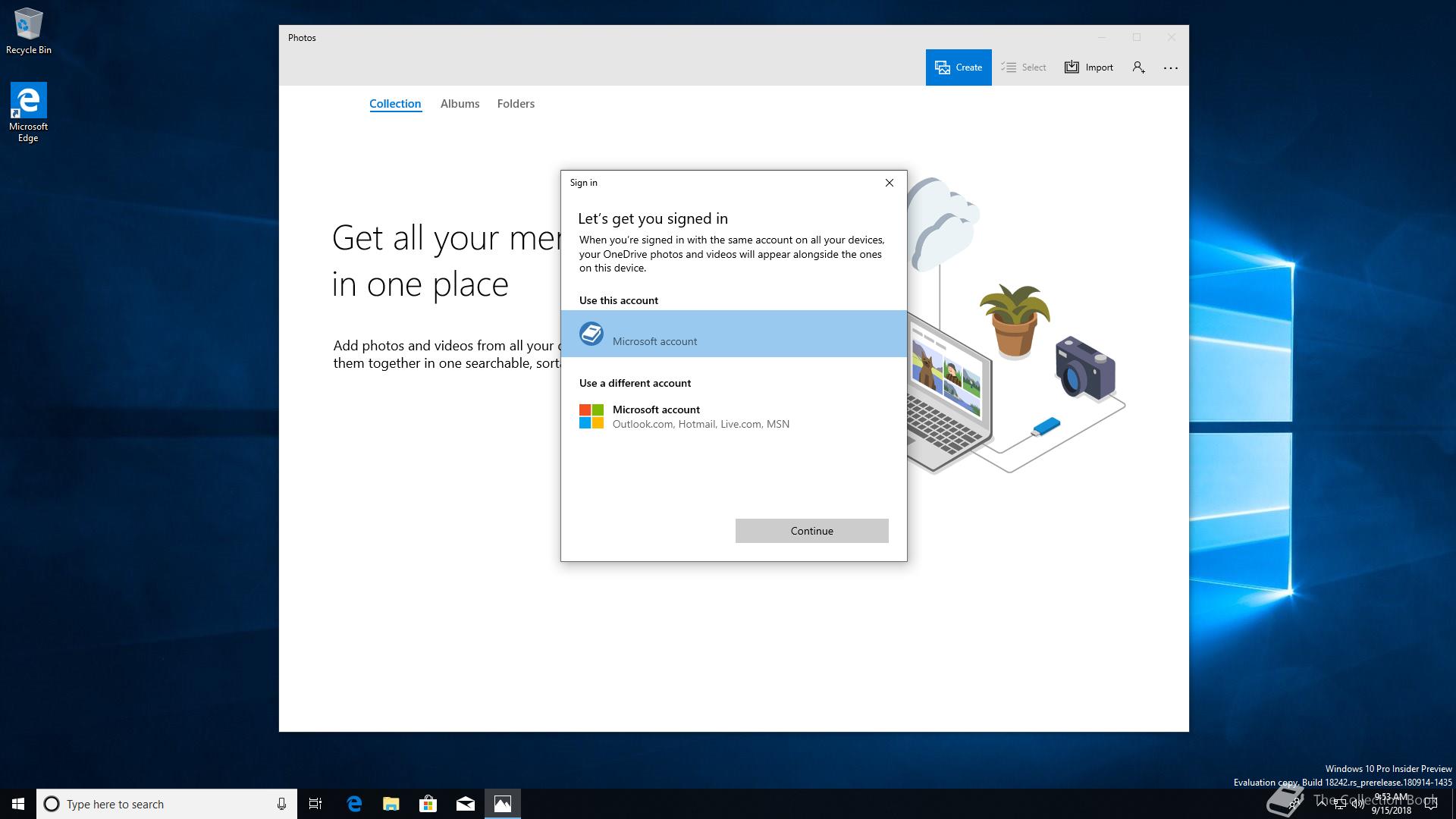Screen dimensions: 1456x819
Task: Click the Select toolbar button
Action: pos(1023,67)
